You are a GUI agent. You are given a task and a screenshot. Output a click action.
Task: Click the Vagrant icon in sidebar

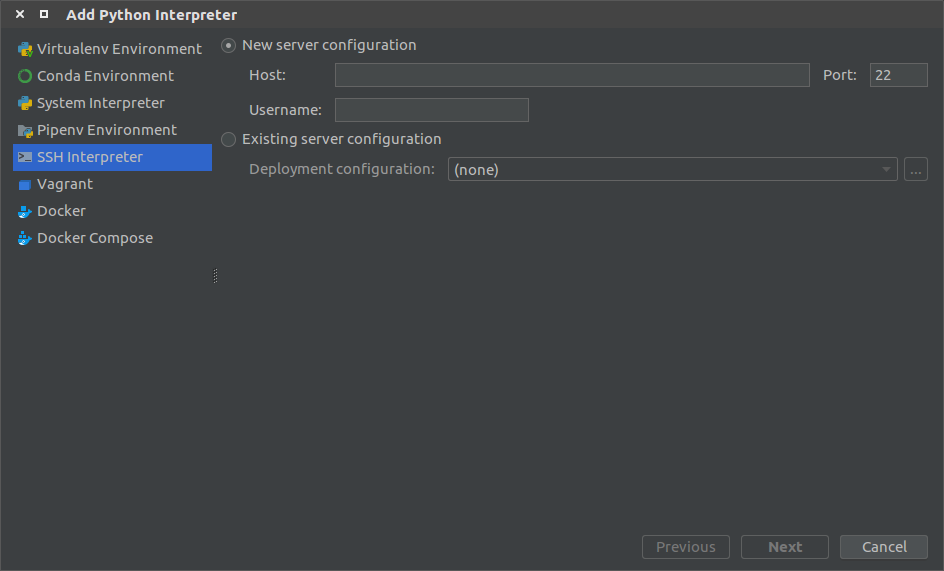(25, 184)
